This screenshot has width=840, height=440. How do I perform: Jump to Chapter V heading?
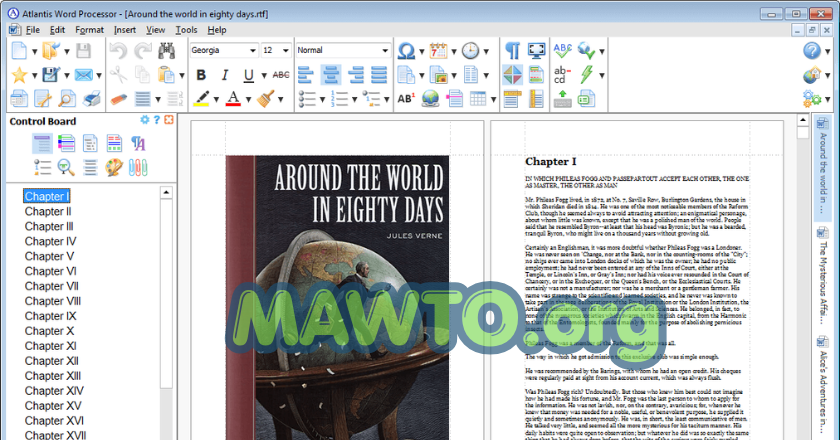point(49,256)
